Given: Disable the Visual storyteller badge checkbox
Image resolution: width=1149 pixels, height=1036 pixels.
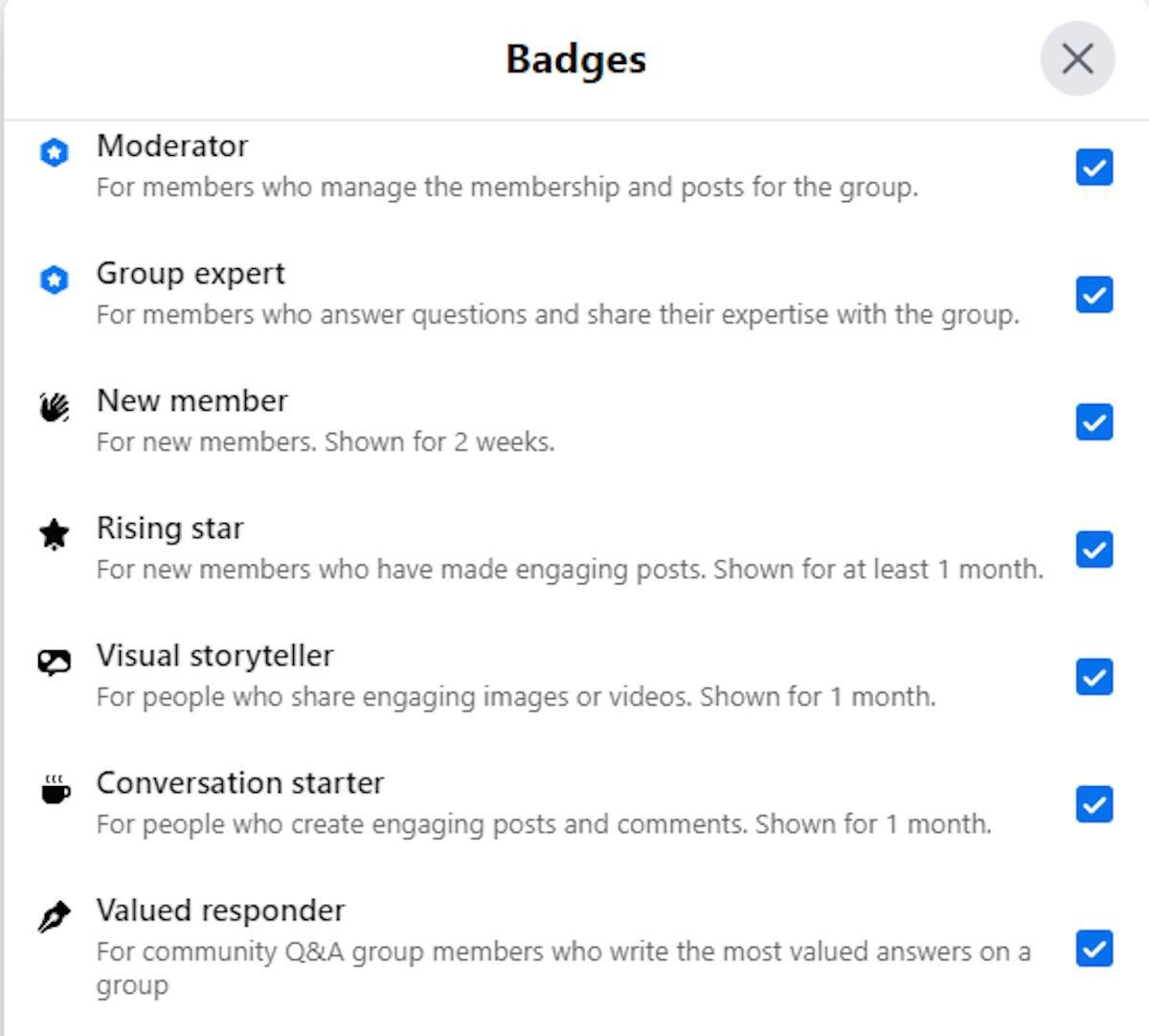Looking at the screenshot, I should (x=1094, y=677).
